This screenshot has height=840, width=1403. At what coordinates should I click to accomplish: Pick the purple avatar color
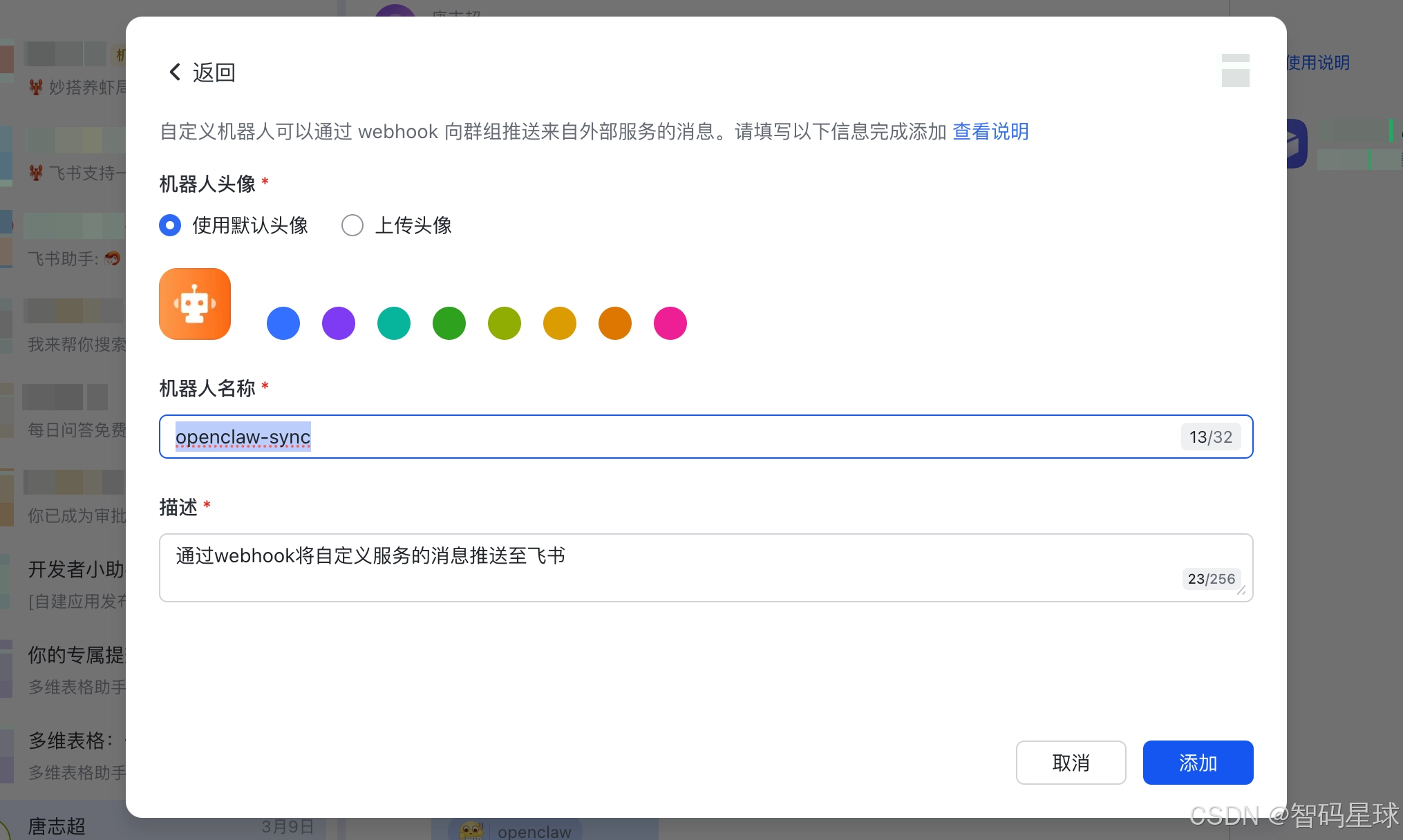coord(339,323)
